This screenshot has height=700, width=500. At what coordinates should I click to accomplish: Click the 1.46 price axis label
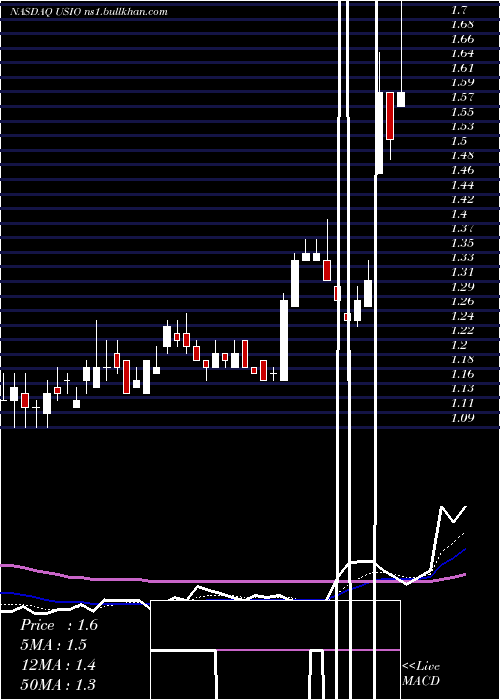(x=462, y=170)
